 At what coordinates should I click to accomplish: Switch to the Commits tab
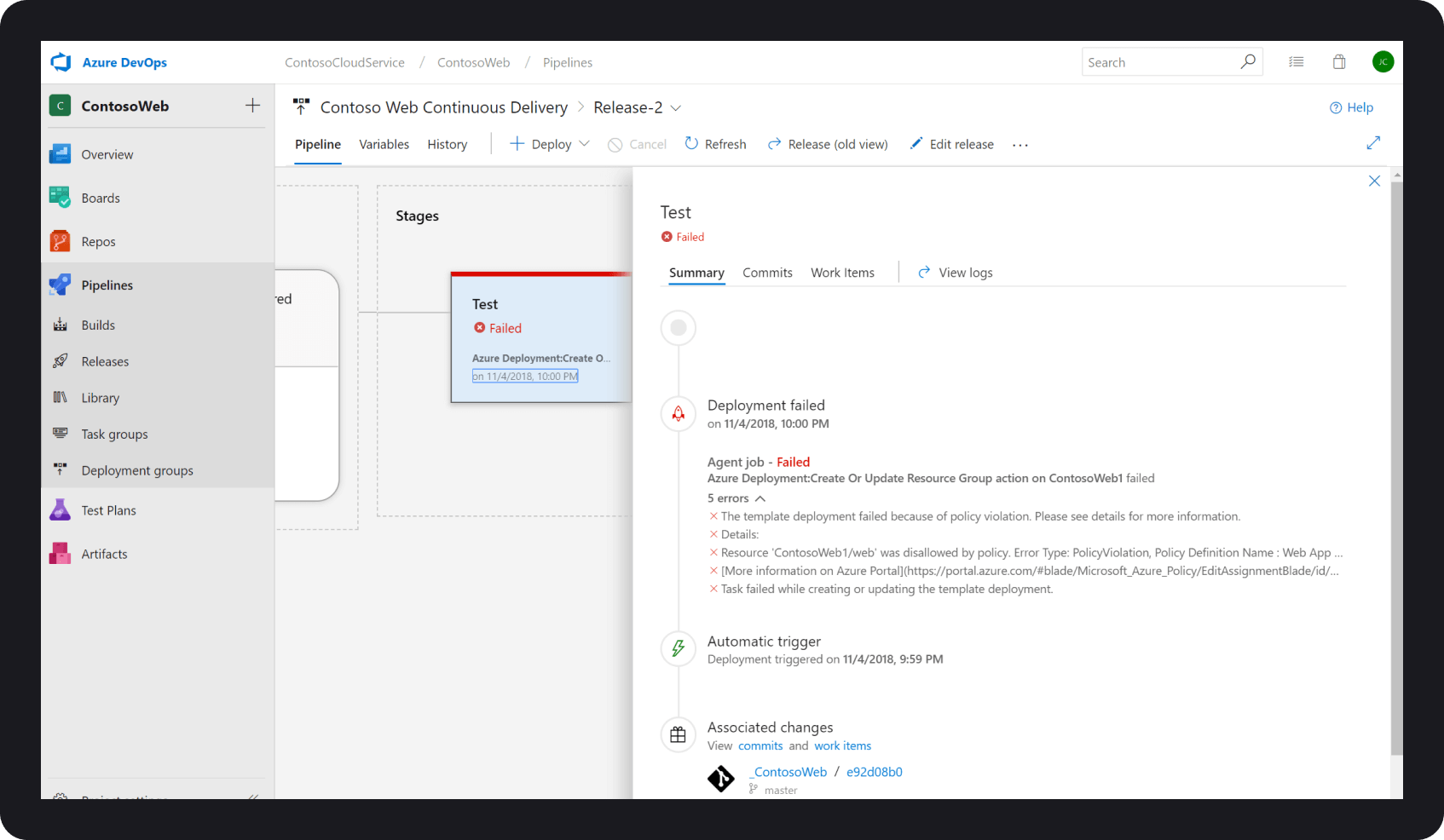(767, 273)
